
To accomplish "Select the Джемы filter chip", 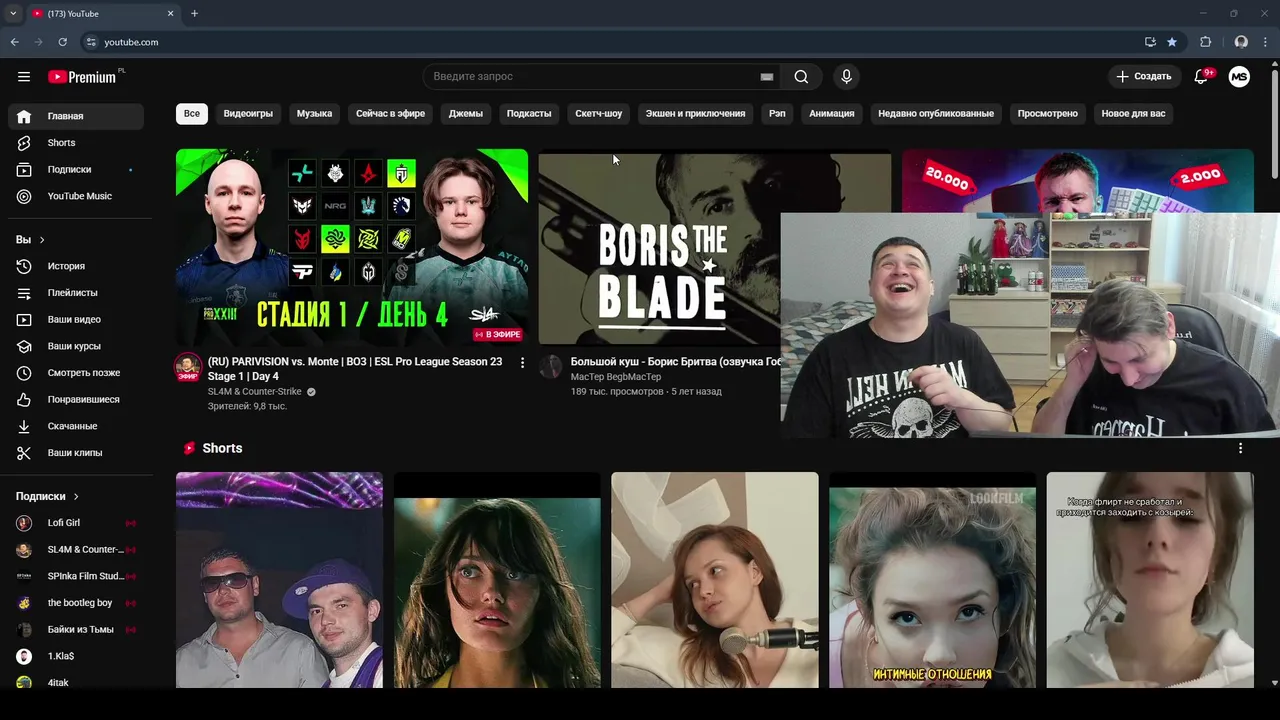I will click(x=466, y=114).
